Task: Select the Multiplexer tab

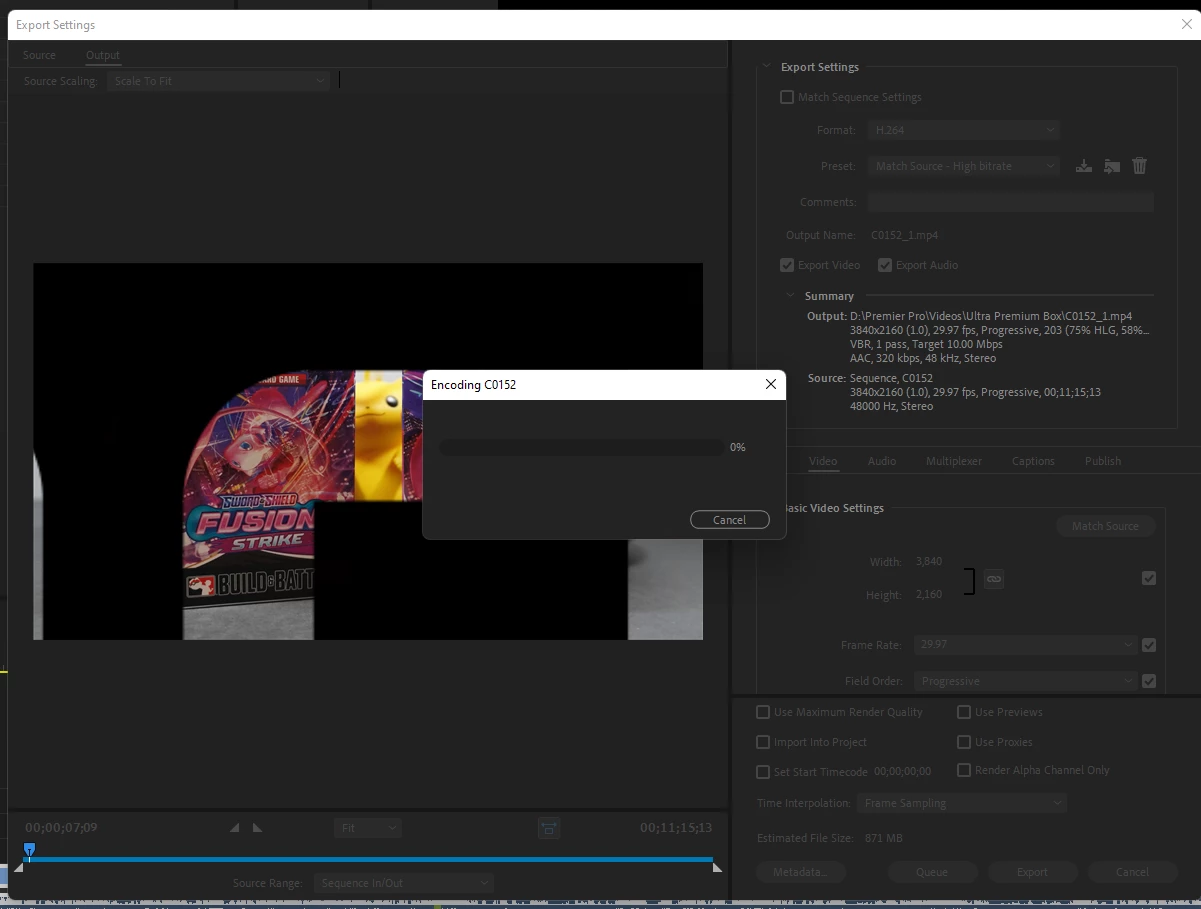Action: tap(954, 461)
